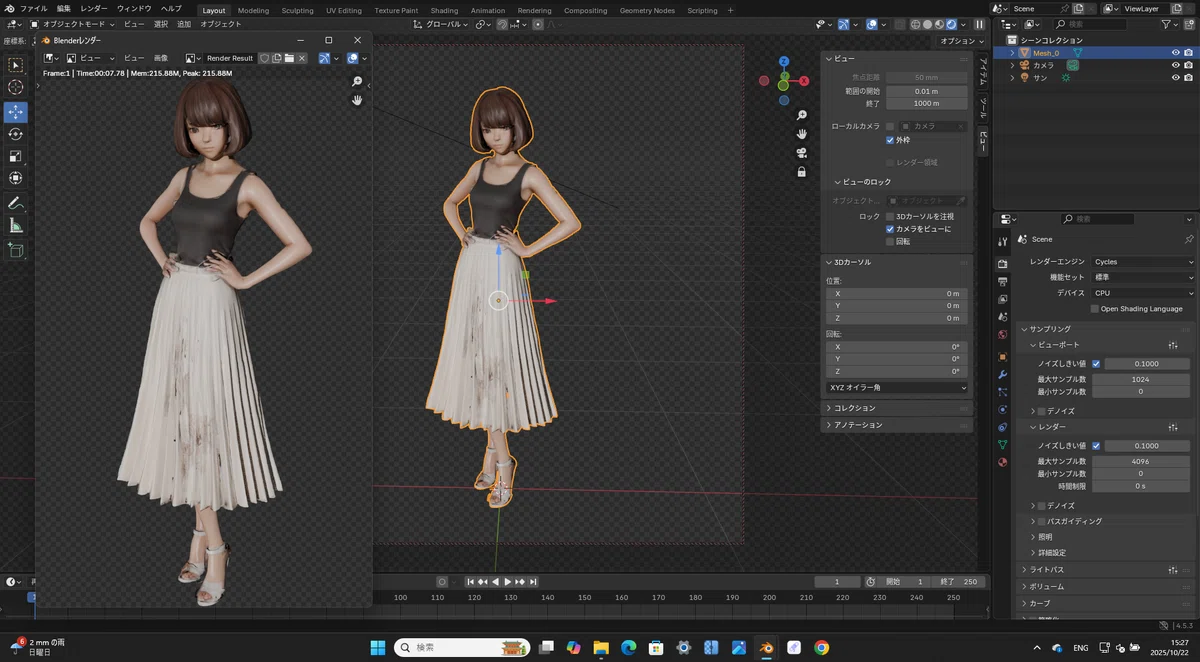Click the Windows Start button
Viewport: 1200px width, 662px height.
tap(378, 647)
